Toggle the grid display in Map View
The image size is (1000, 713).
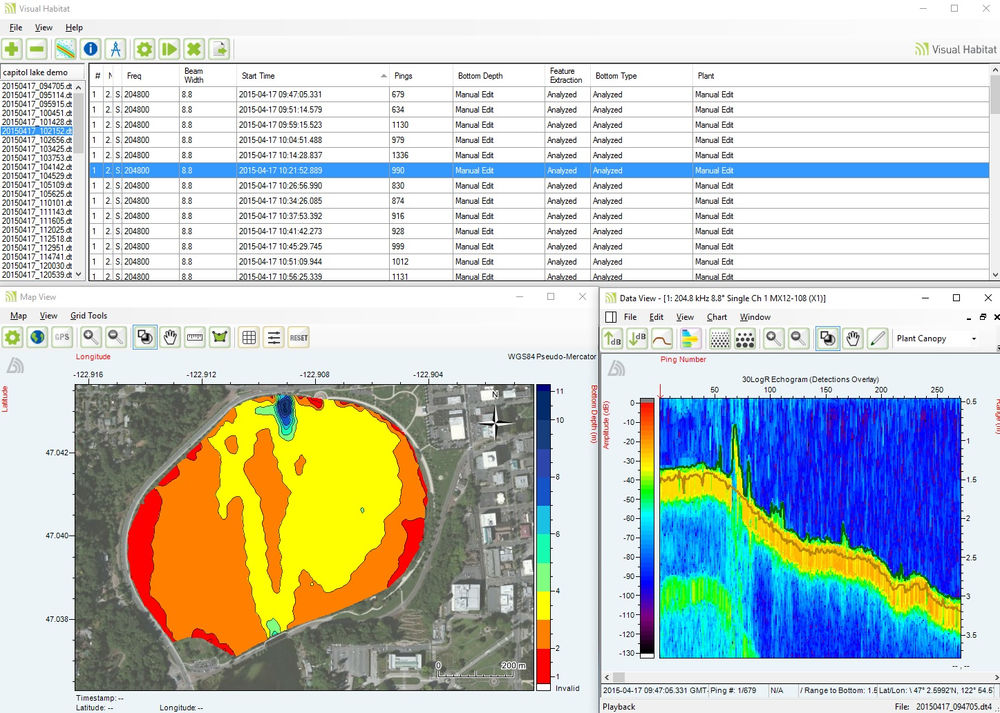[248, 339]
